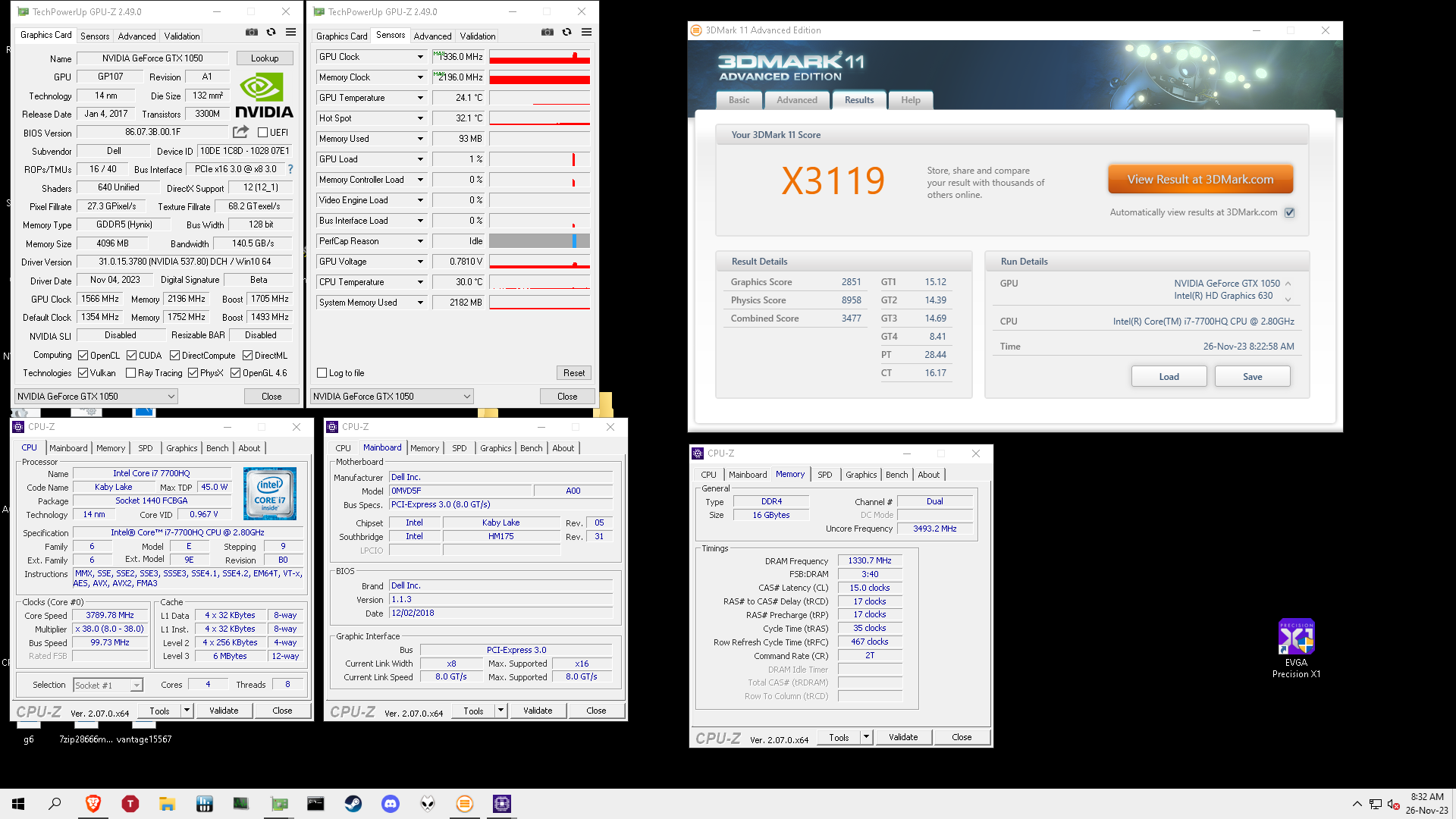
Task: Click X3119 3DMark score text
Action: 833,181
